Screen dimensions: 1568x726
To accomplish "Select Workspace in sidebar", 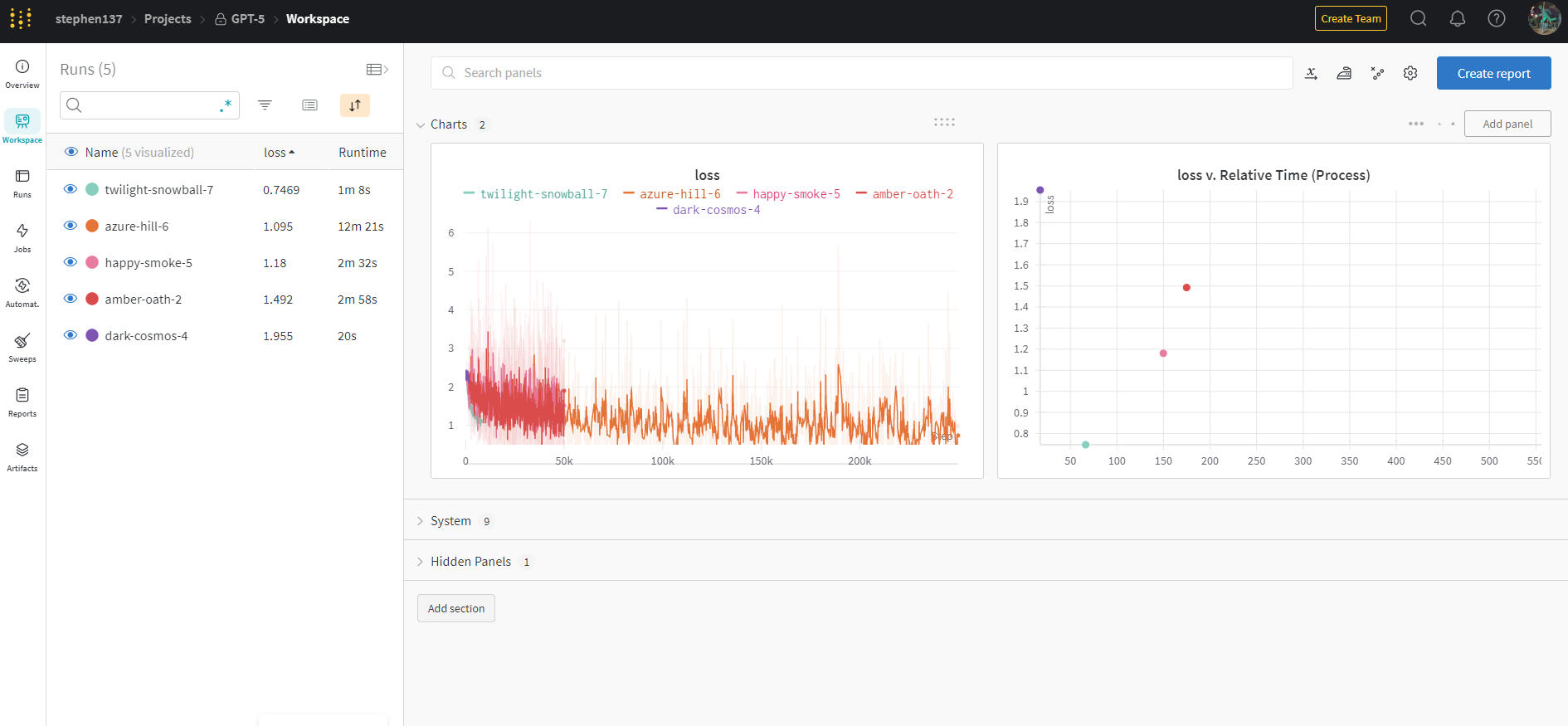I will (x=22, y=128).
